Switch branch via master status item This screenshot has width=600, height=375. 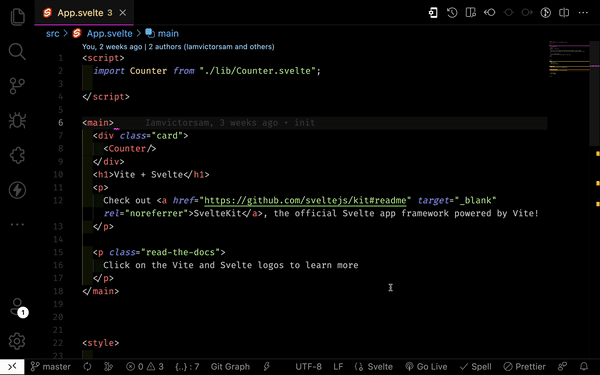click(x=51, y=367)
